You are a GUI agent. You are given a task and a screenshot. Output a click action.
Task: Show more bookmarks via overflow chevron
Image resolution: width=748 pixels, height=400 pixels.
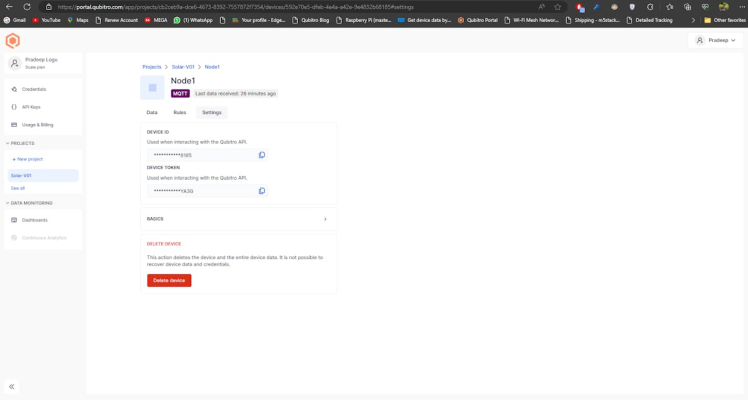(x=693, y=21)
